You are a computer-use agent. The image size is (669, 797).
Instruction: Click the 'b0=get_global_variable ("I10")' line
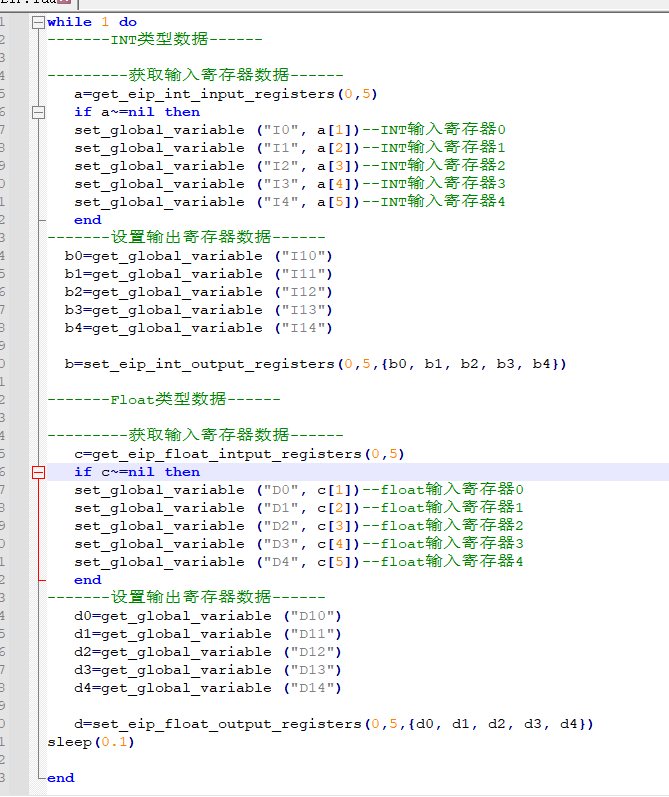tap(198, 256)
